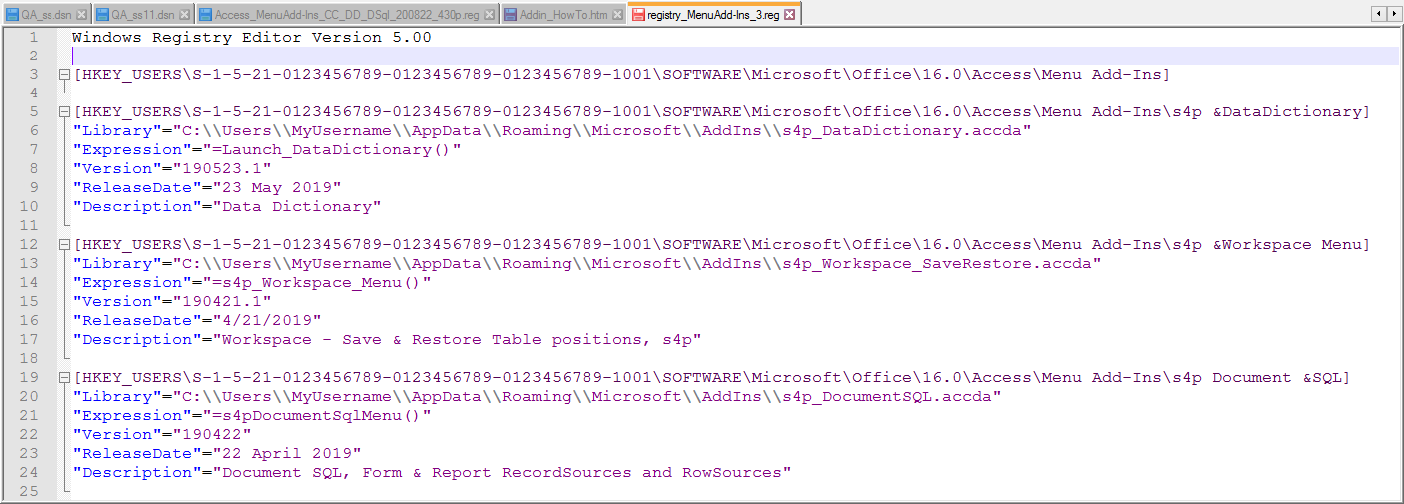
Task: Open the Access_MenuAdd-Ins_CC_DD_DSql_200822_430p.reg tab
Action: (x=346, y=15)
